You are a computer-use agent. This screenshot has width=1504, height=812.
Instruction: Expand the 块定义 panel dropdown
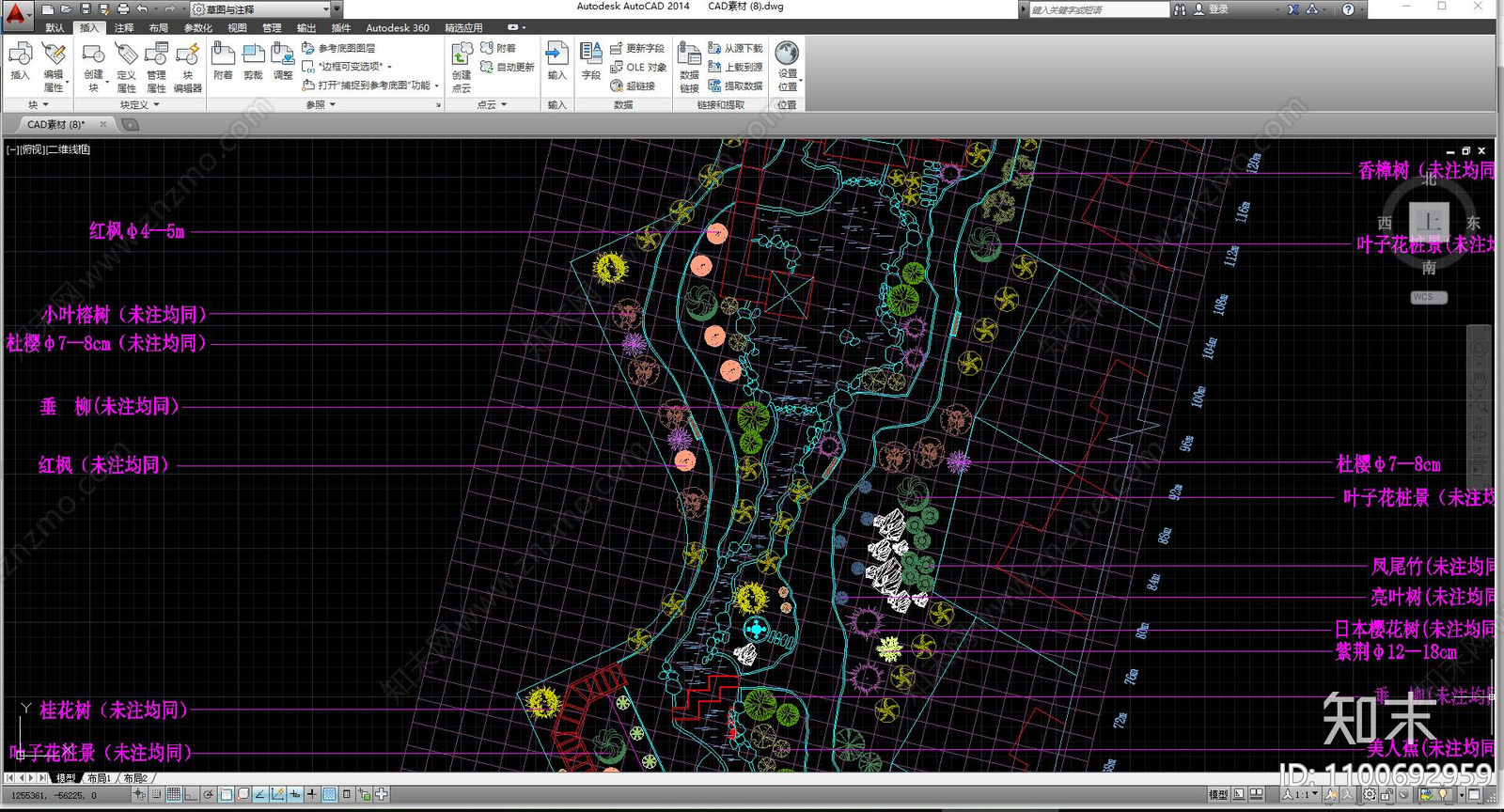(139, 105)
